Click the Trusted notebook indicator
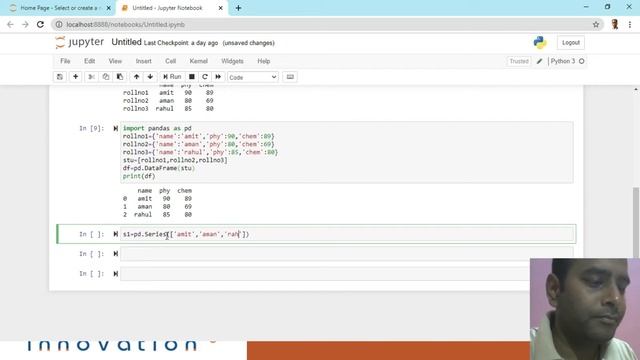 [x=519, y=61]
